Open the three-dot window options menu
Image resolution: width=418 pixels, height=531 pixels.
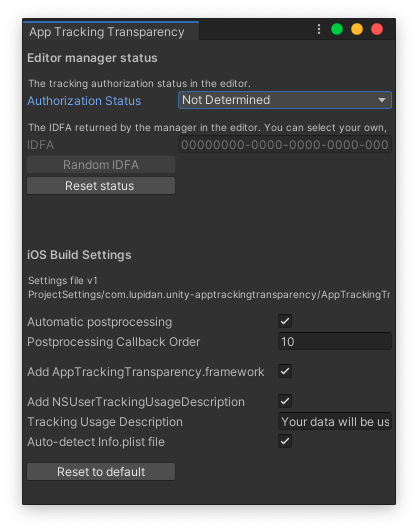click(x=318, y=29)
